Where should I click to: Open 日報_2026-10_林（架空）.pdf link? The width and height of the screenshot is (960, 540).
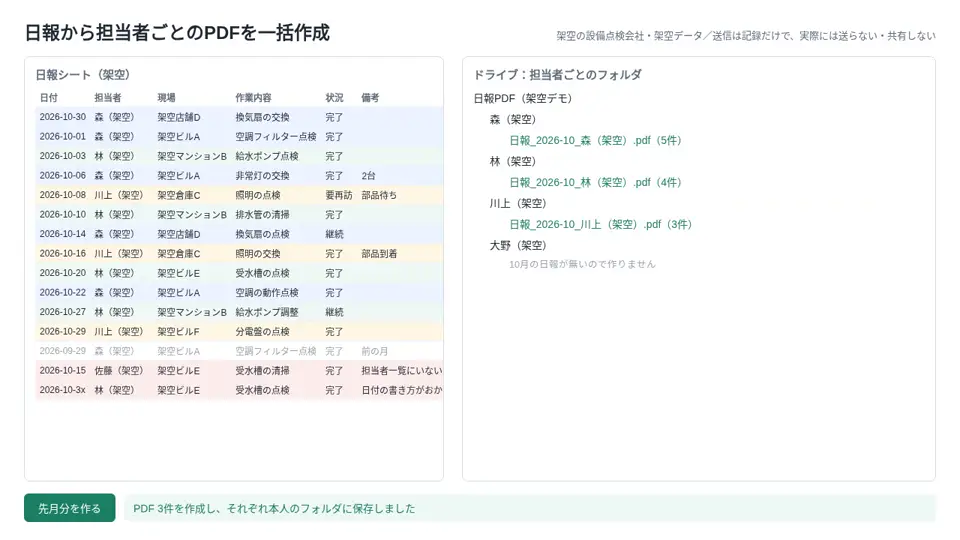[595, 182]
